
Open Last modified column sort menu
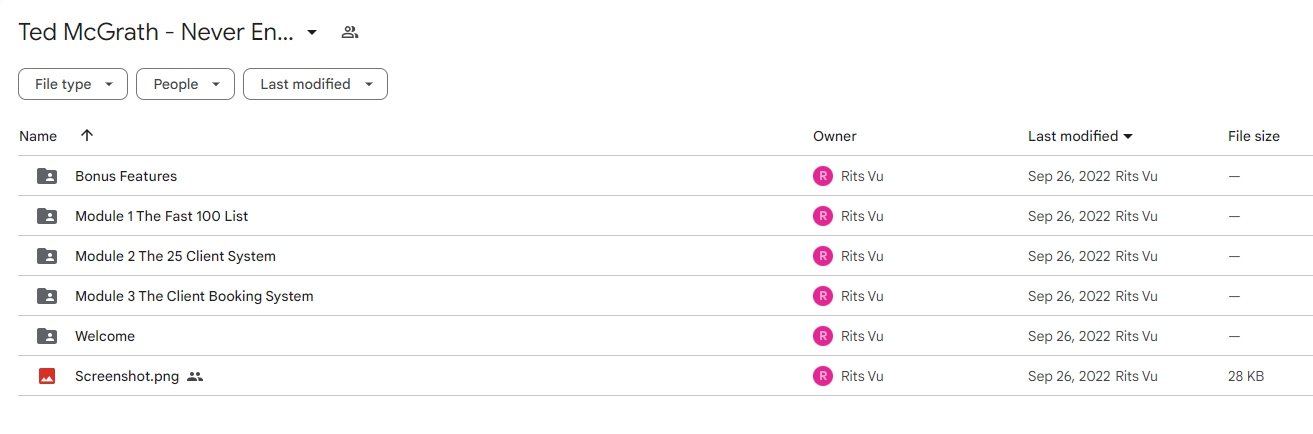point(1080,136)
